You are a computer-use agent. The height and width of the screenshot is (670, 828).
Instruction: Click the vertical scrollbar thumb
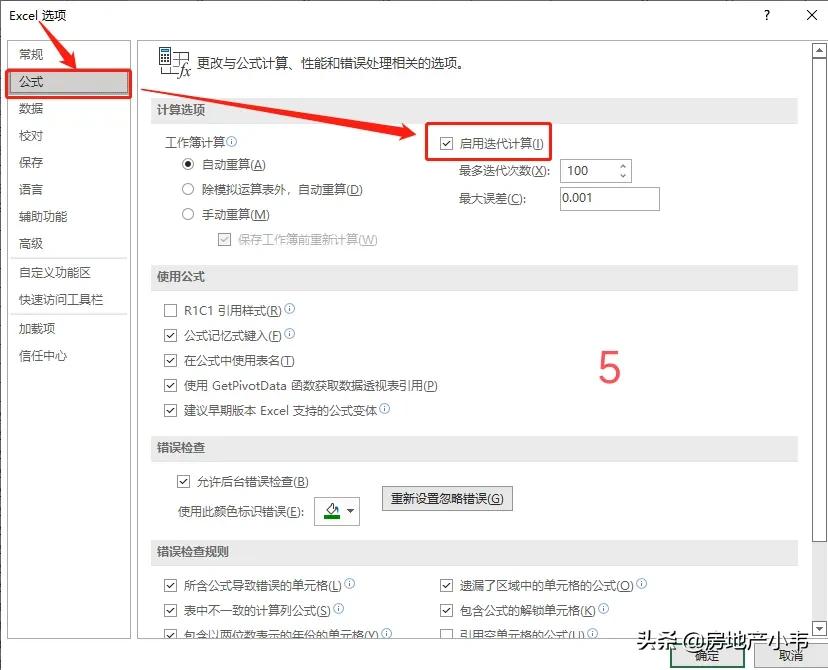819,300
